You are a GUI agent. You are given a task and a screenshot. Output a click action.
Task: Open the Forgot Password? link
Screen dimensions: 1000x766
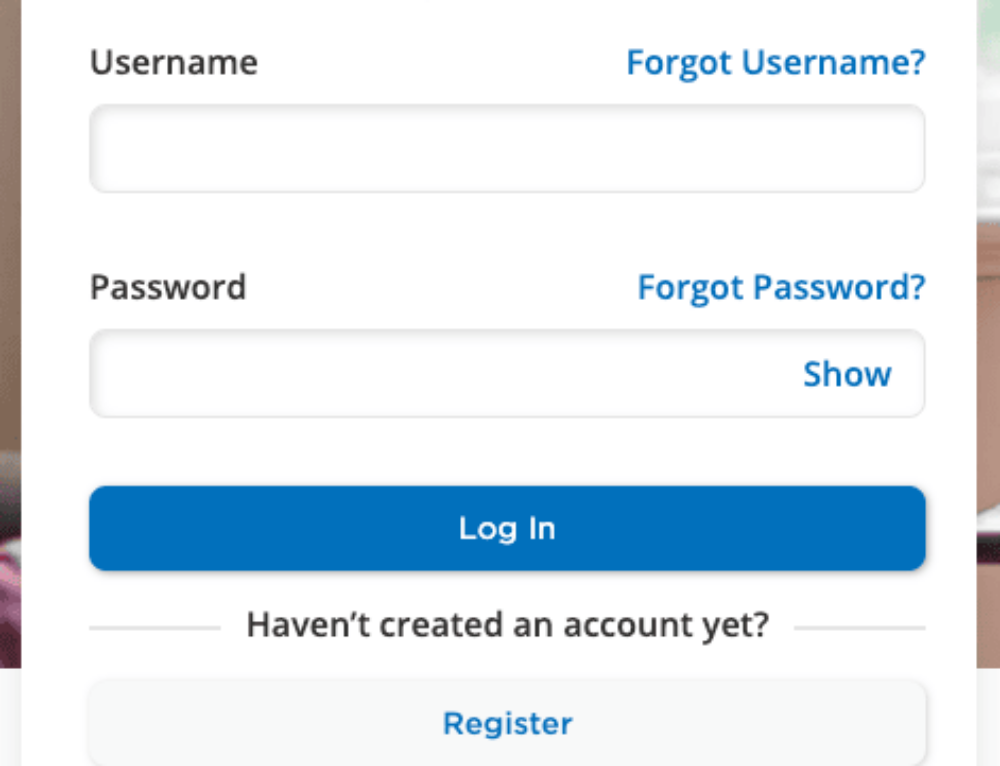pyautogui.click(x=781, y=288)
